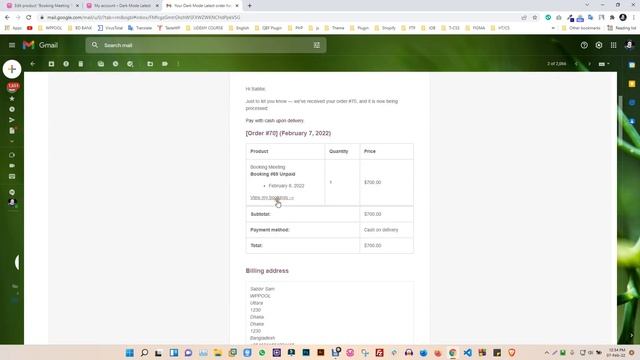Open the VirusTotal bookmark
640x360 pixels.
pyautogui.click(x=110, y=28)
